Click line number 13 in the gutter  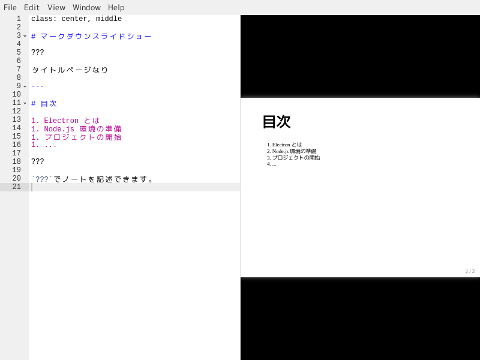point(17,120)
